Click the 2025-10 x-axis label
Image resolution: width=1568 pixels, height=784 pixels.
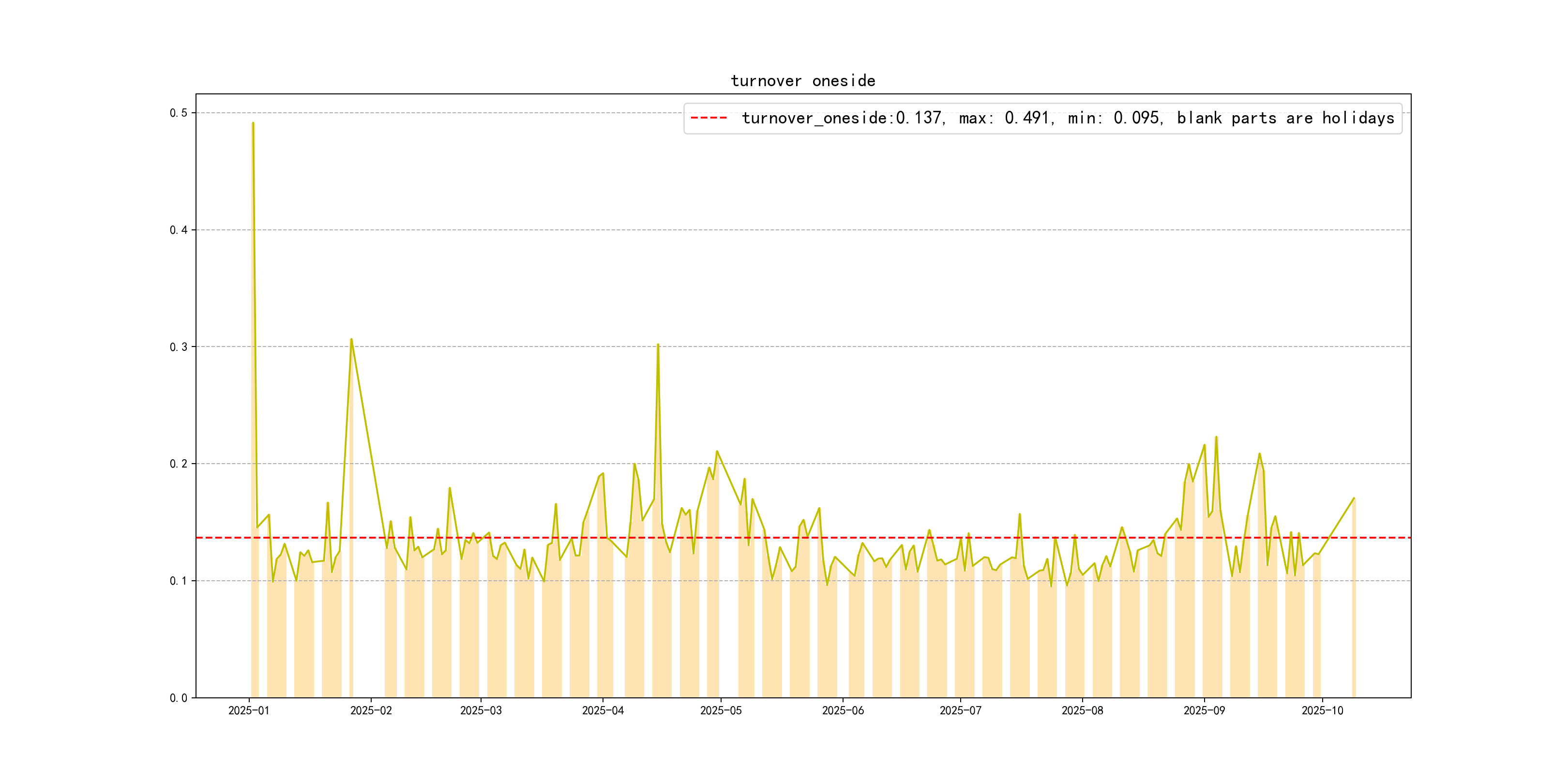(1322, 710)
